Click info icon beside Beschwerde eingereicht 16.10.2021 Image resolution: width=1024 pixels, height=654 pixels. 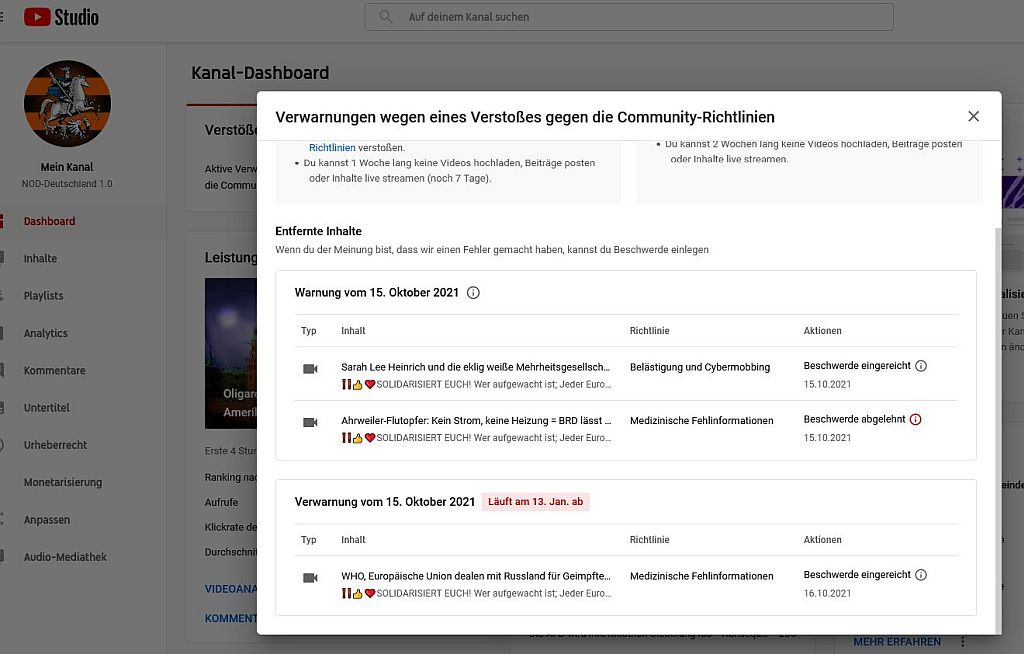pos(921,575)
